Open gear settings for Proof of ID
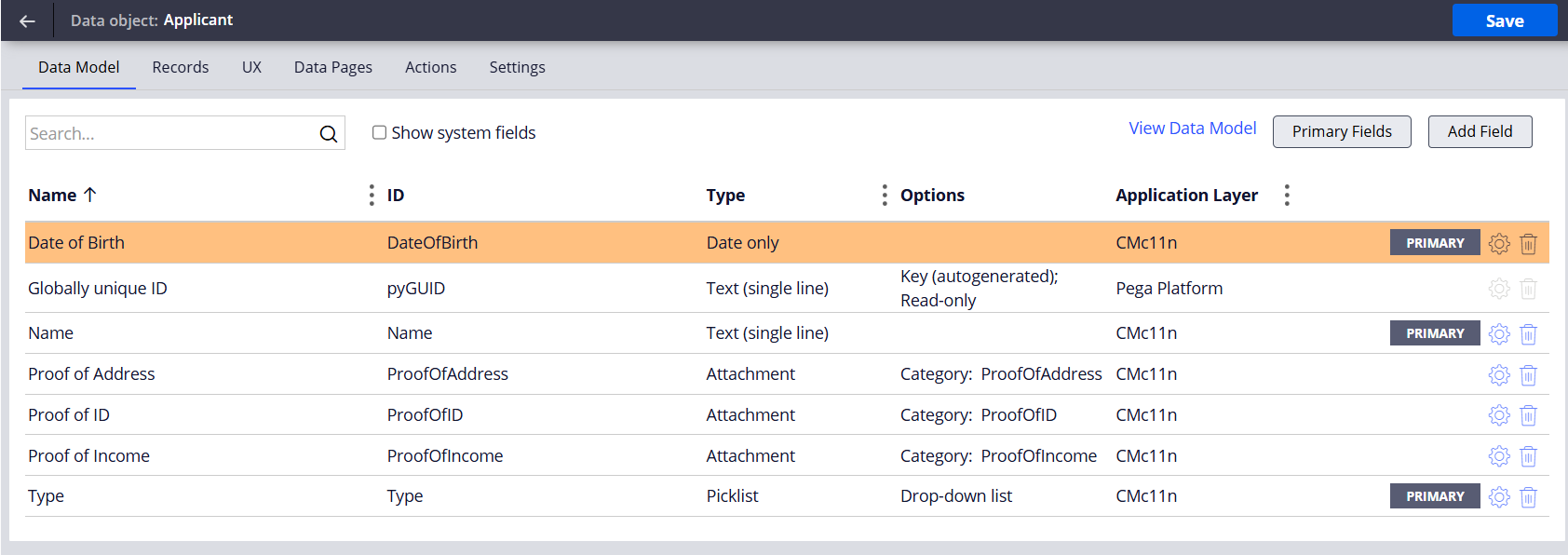This screenshot has height=555, width=1568. coord(1498,415)
